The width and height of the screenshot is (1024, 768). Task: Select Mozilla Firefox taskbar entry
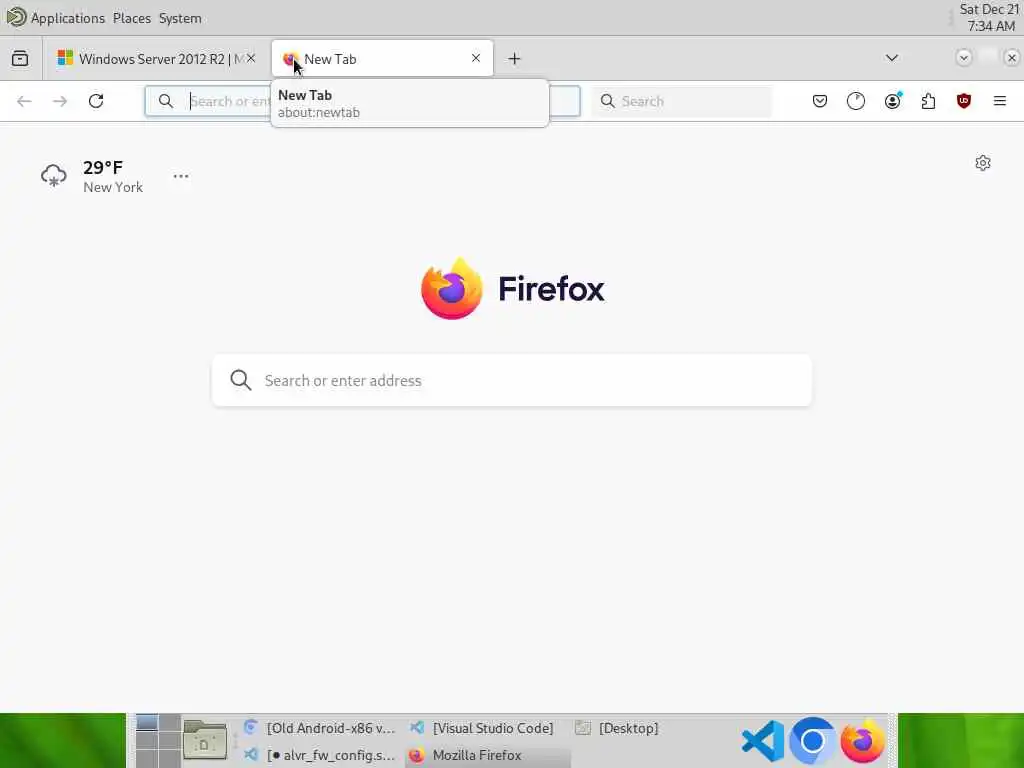click(487, 755)
